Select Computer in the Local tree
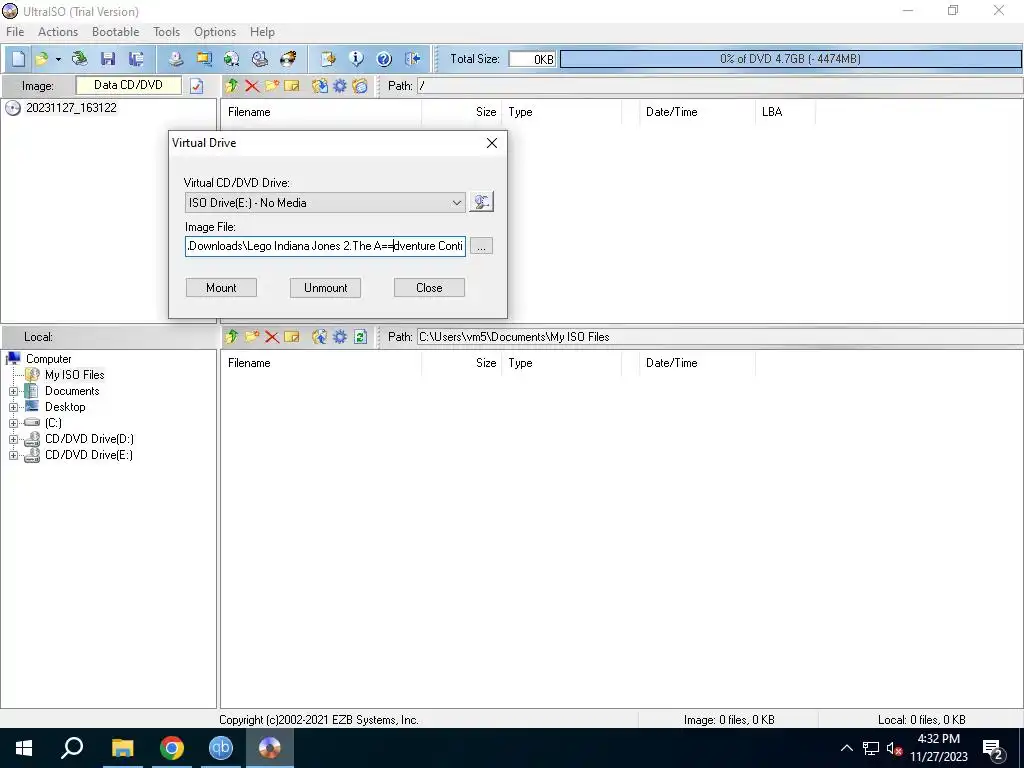1024x768 pixels. pyautogui.click(x=48, y=359)
